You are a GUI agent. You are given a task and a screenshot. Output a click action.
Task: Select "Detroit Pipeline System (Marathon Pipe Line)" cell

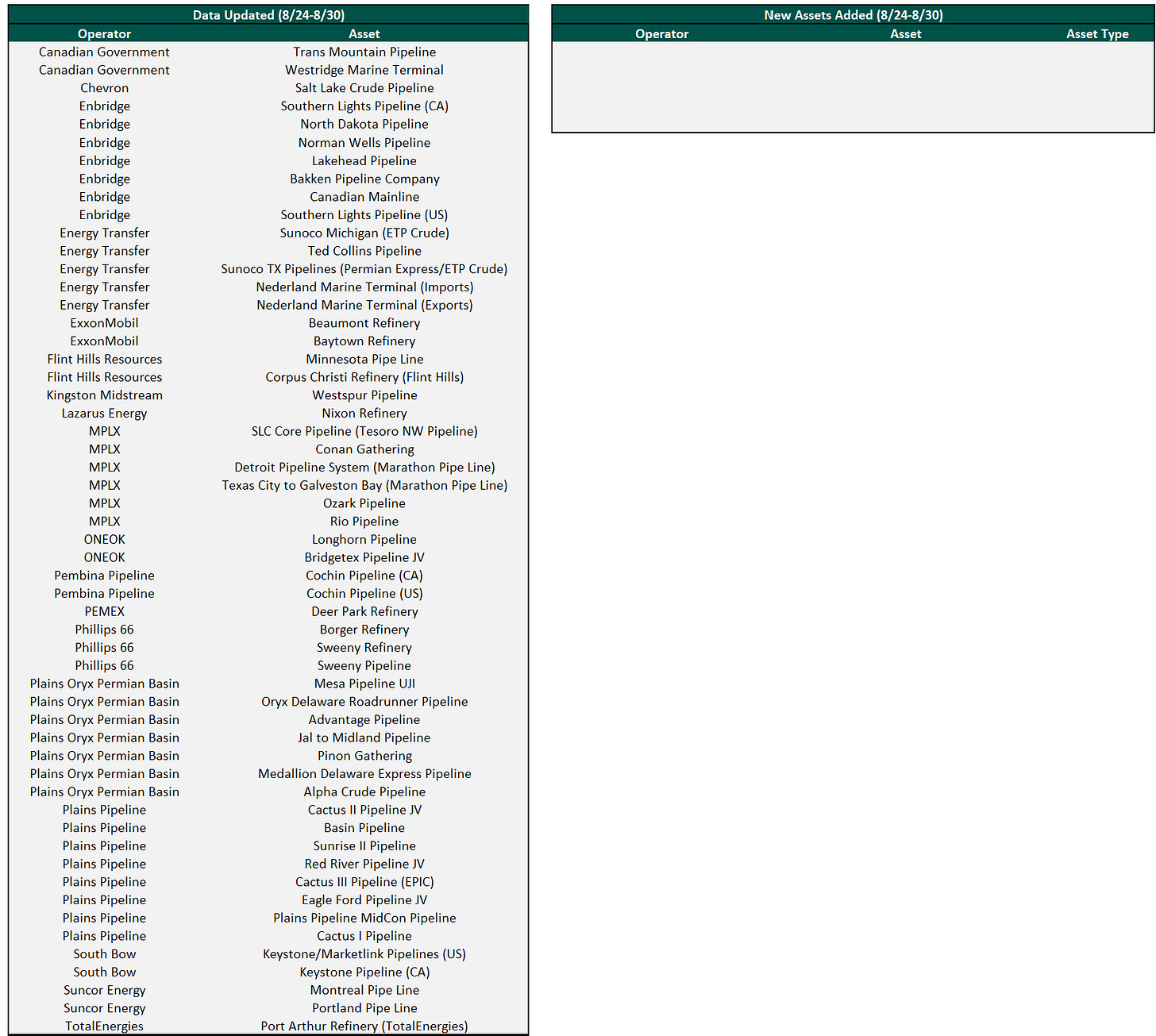click(x=364, y=468)
